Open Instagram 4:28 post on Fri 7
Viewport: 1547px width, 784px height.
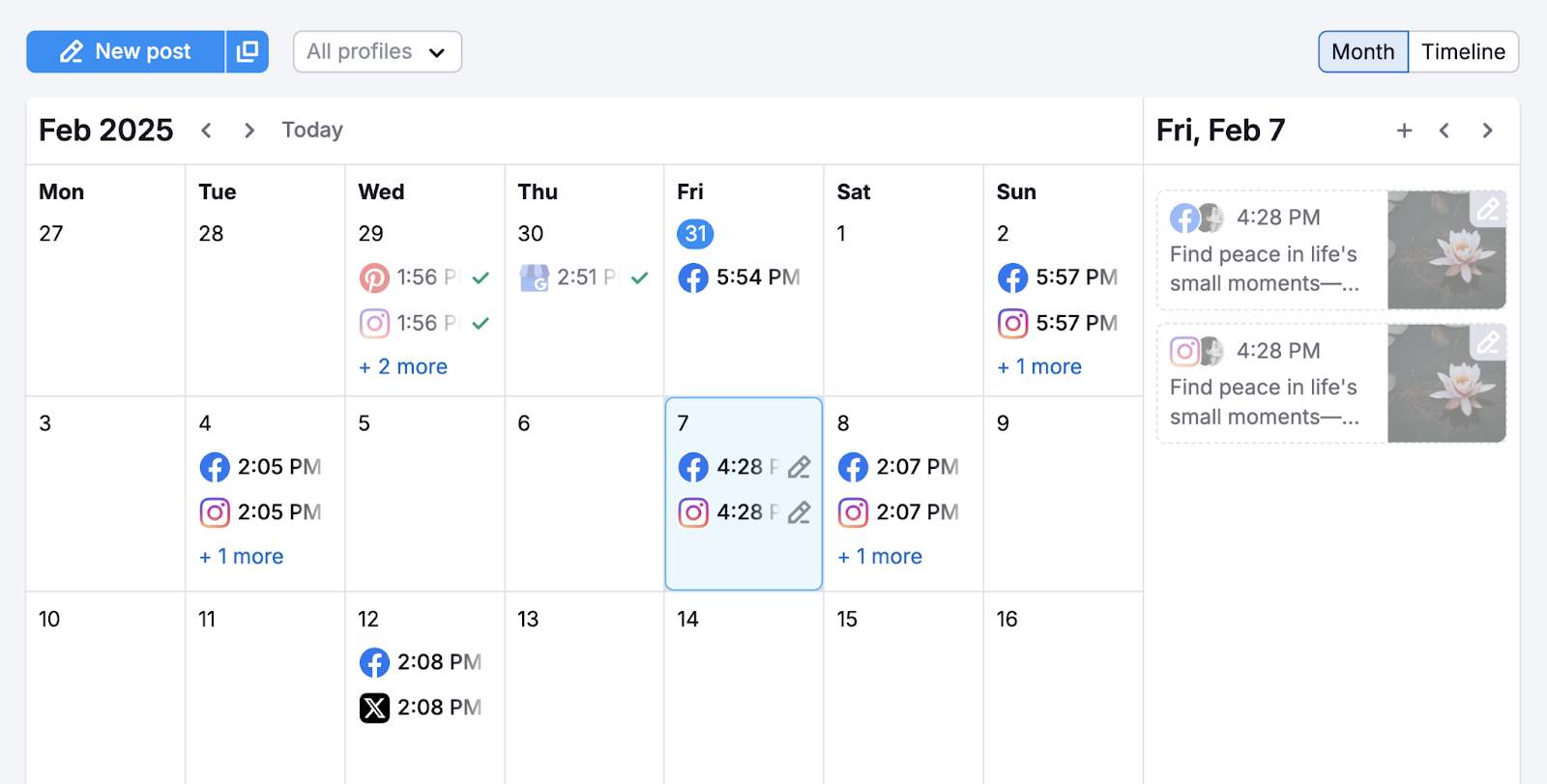point(728,512)
